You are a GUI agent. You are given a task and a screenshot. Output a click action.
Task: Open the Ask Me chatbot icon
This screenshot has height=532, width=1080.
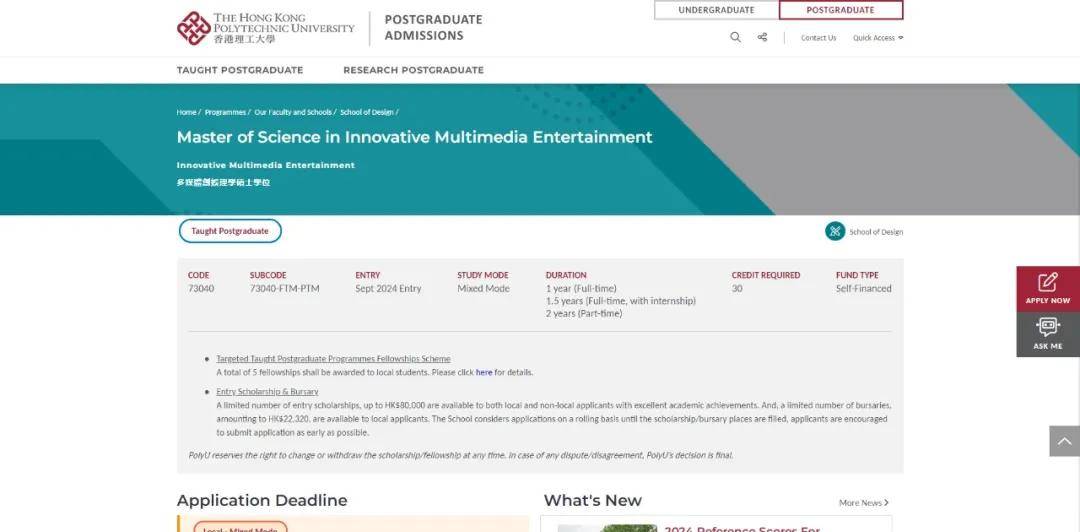tap(1048, 327)
